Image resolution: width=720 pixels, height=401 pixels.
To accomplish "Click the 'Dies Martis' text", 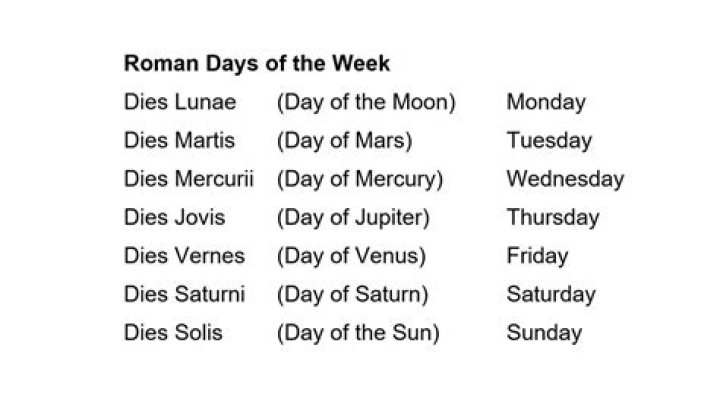I will 179,141.
